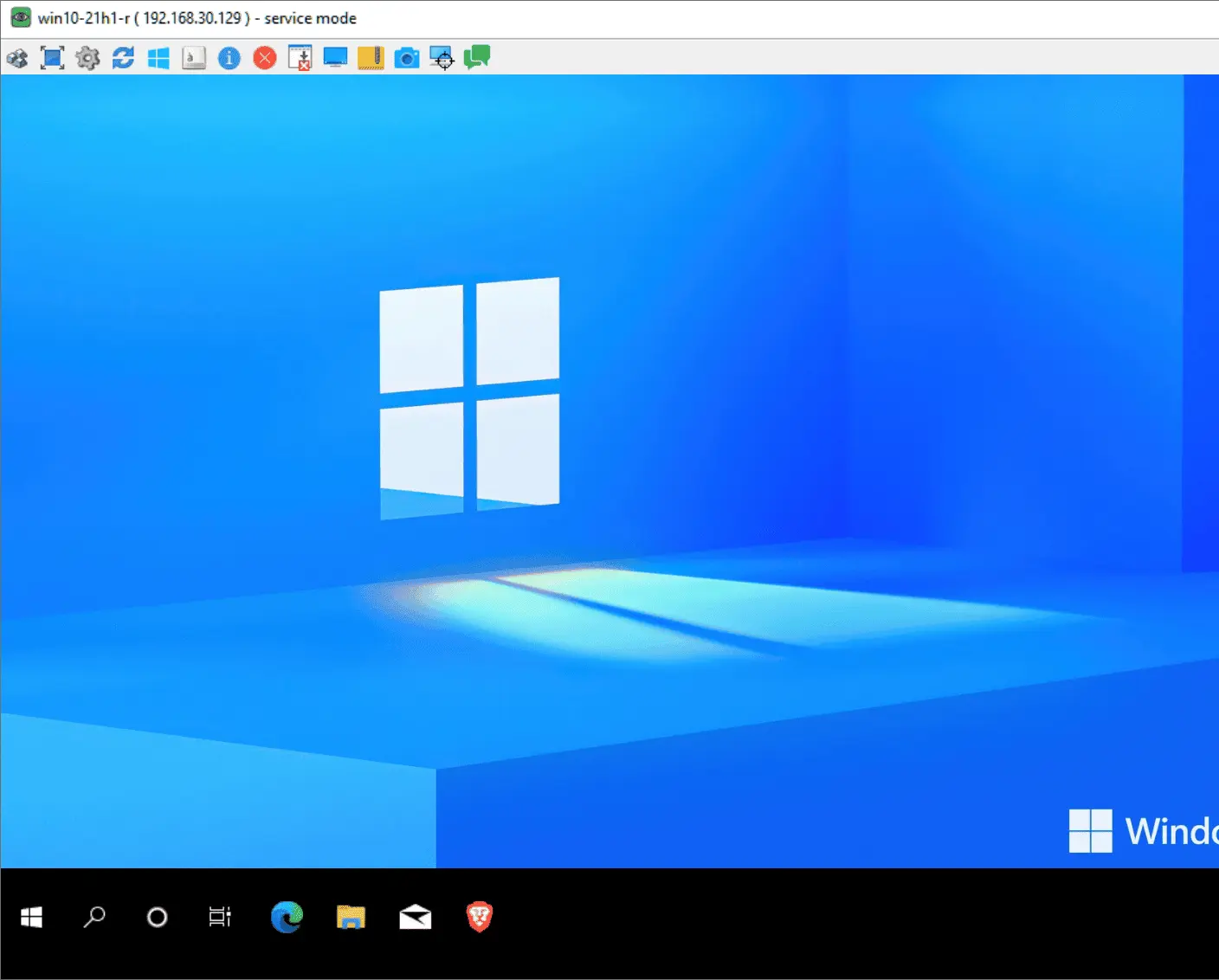This screenshot has width=1219, height=980.
Task: Launch Brave browser from the taskbar
Action: (x=480, y=917)
